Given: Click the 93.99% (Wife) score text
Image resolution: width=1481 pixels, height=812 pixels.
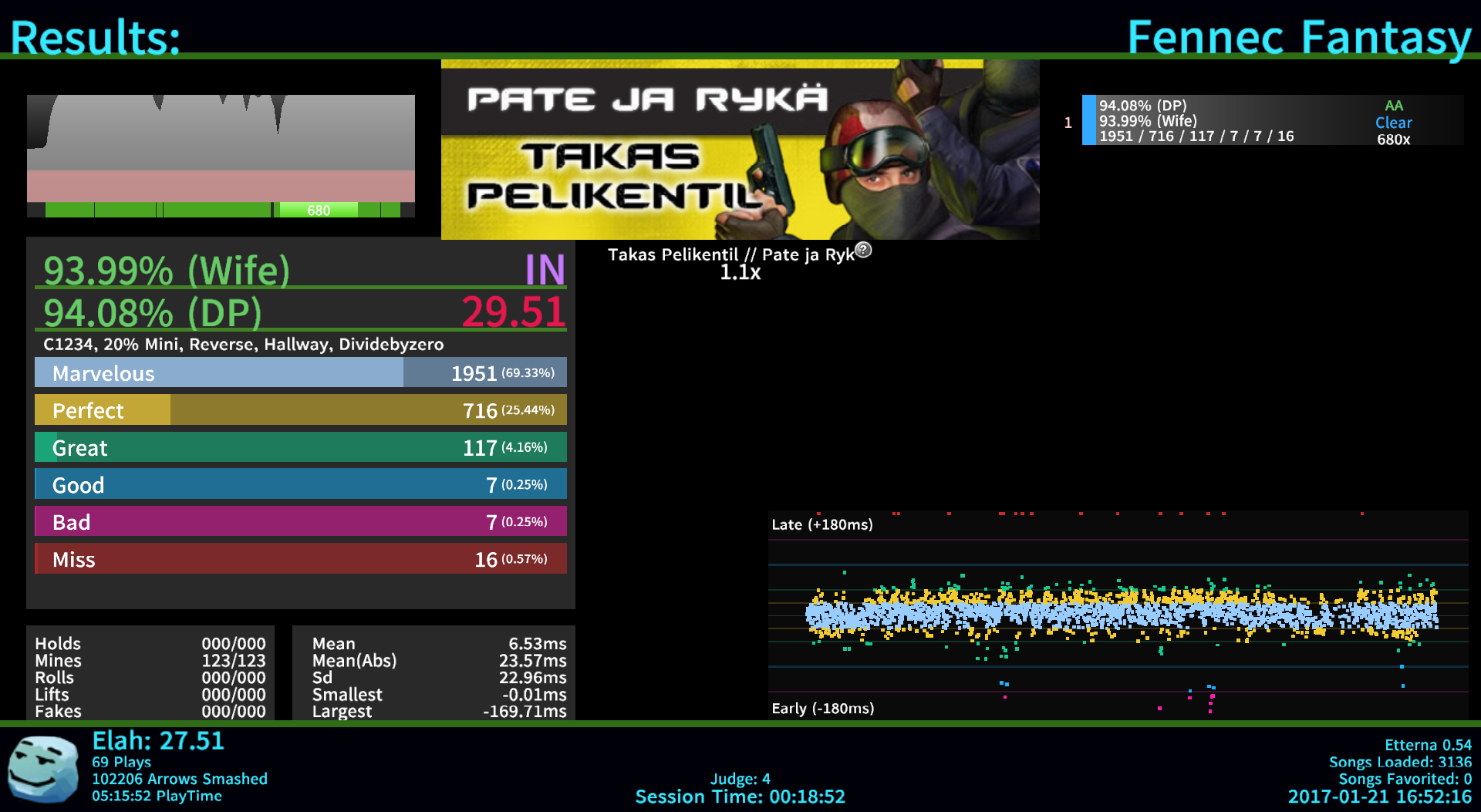Looking at the screenshot, I should [167, 270].
